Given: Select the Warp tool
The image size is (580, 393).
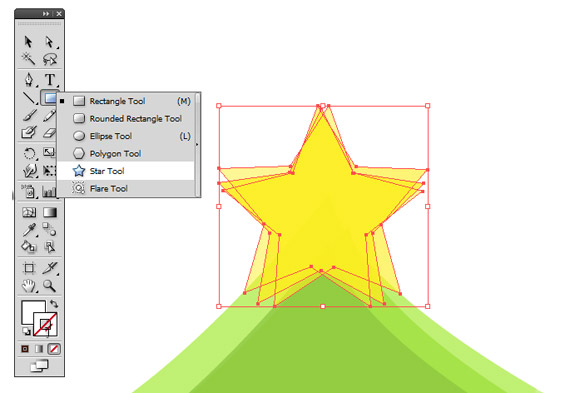Looking at the screenshot, I should (x=29, y=170).
